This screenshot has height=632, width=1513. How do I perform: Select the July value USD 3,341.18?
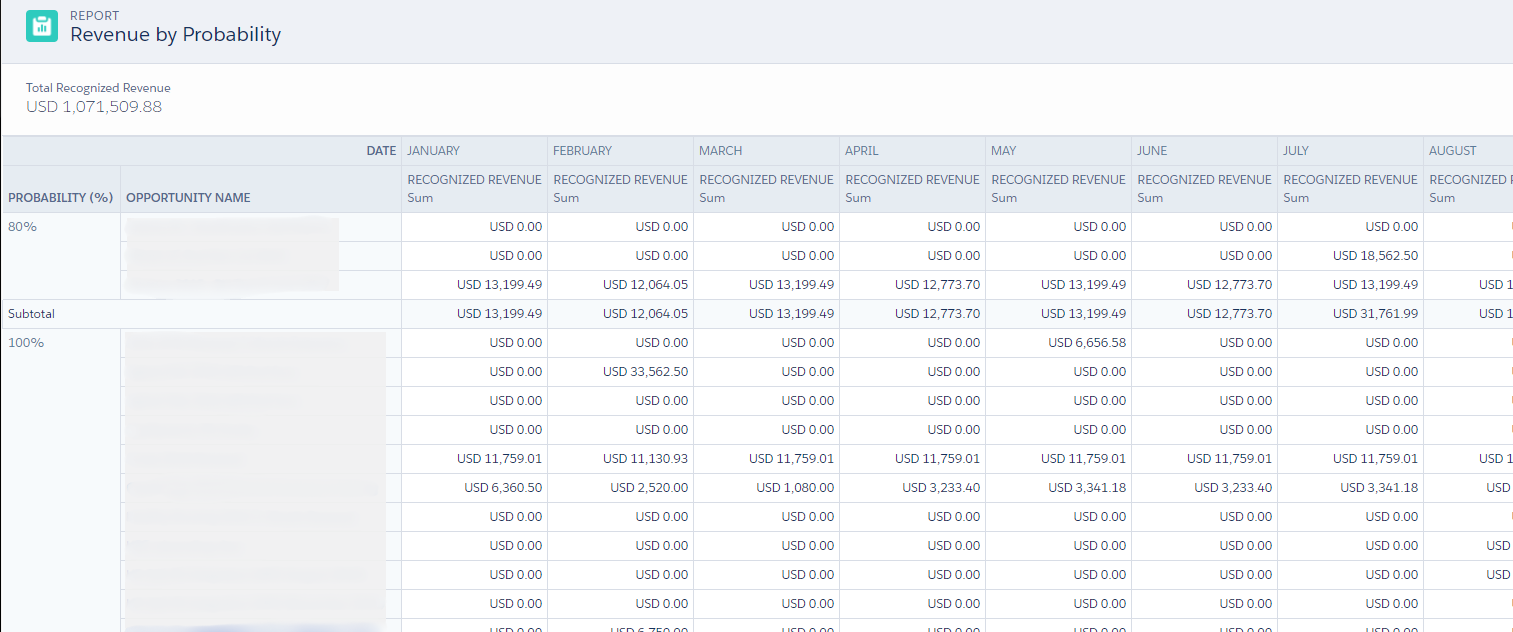point(1379,488)
